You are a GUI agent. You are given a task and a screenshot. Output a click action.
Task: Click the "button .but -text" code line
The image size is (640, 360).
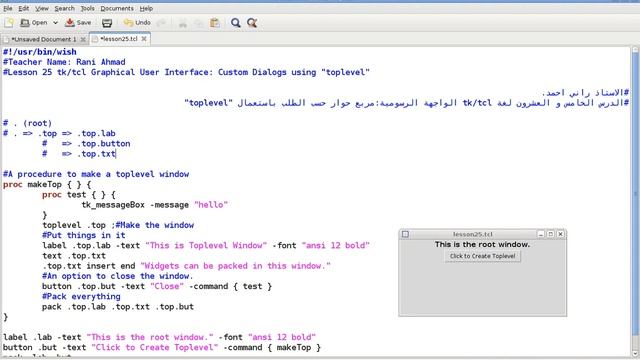(162, 348)
